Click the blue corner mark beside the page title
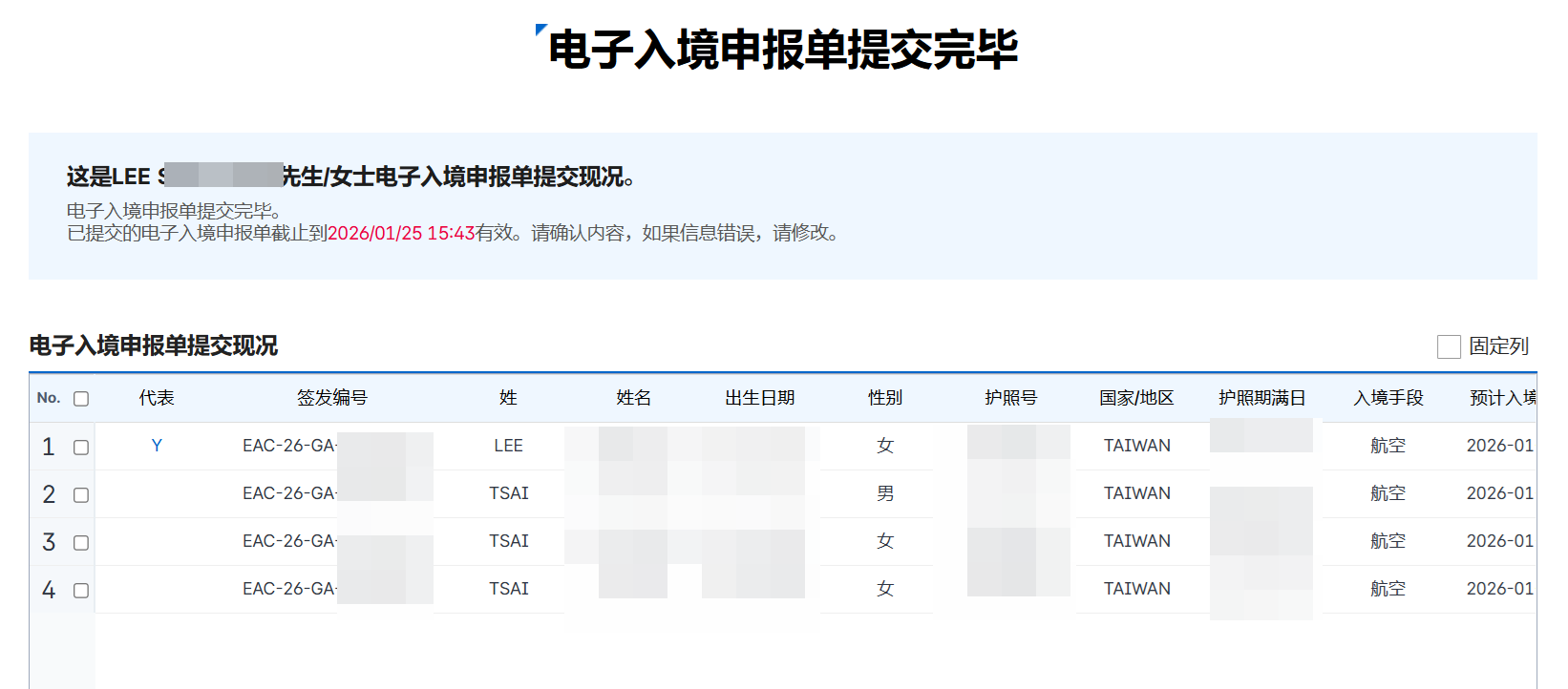 [x=540, y=31]
